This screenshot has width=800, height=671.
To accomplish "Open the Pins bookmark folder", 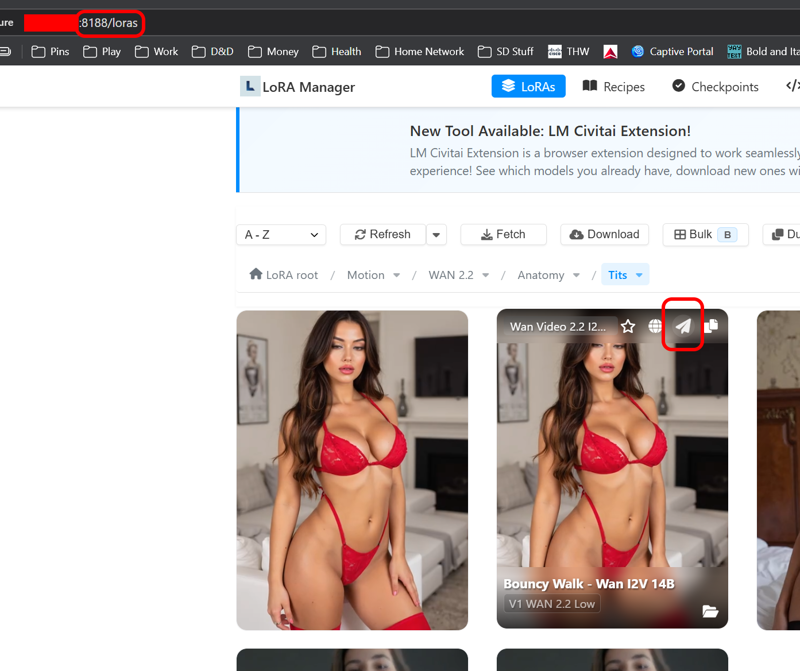I will pos(50,52).
